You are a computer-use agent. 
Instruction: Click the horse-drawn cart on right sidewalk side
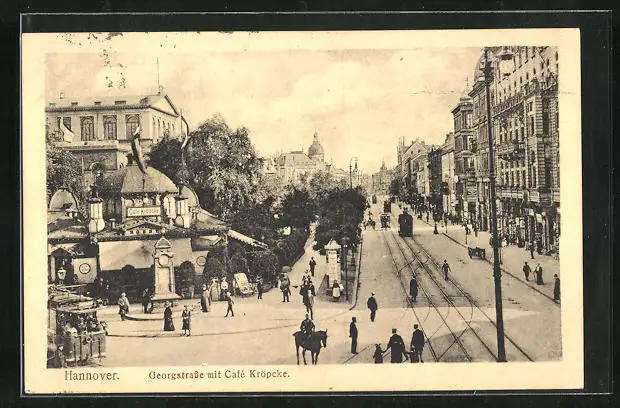(x=476, y=252)
